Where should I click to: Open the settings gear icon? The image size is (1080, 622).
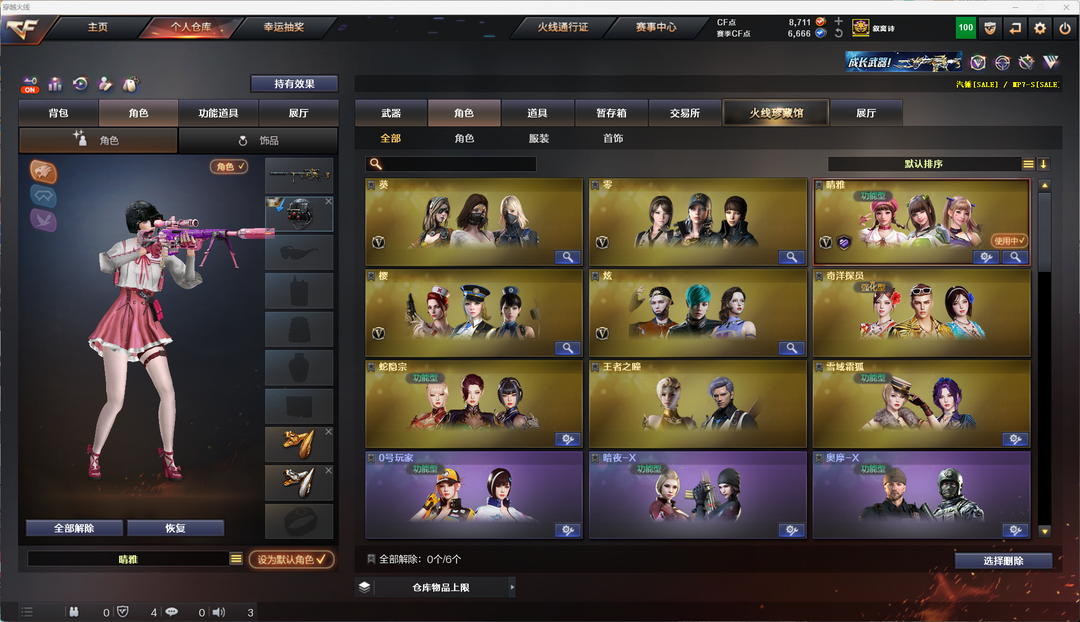(1040, 28)
